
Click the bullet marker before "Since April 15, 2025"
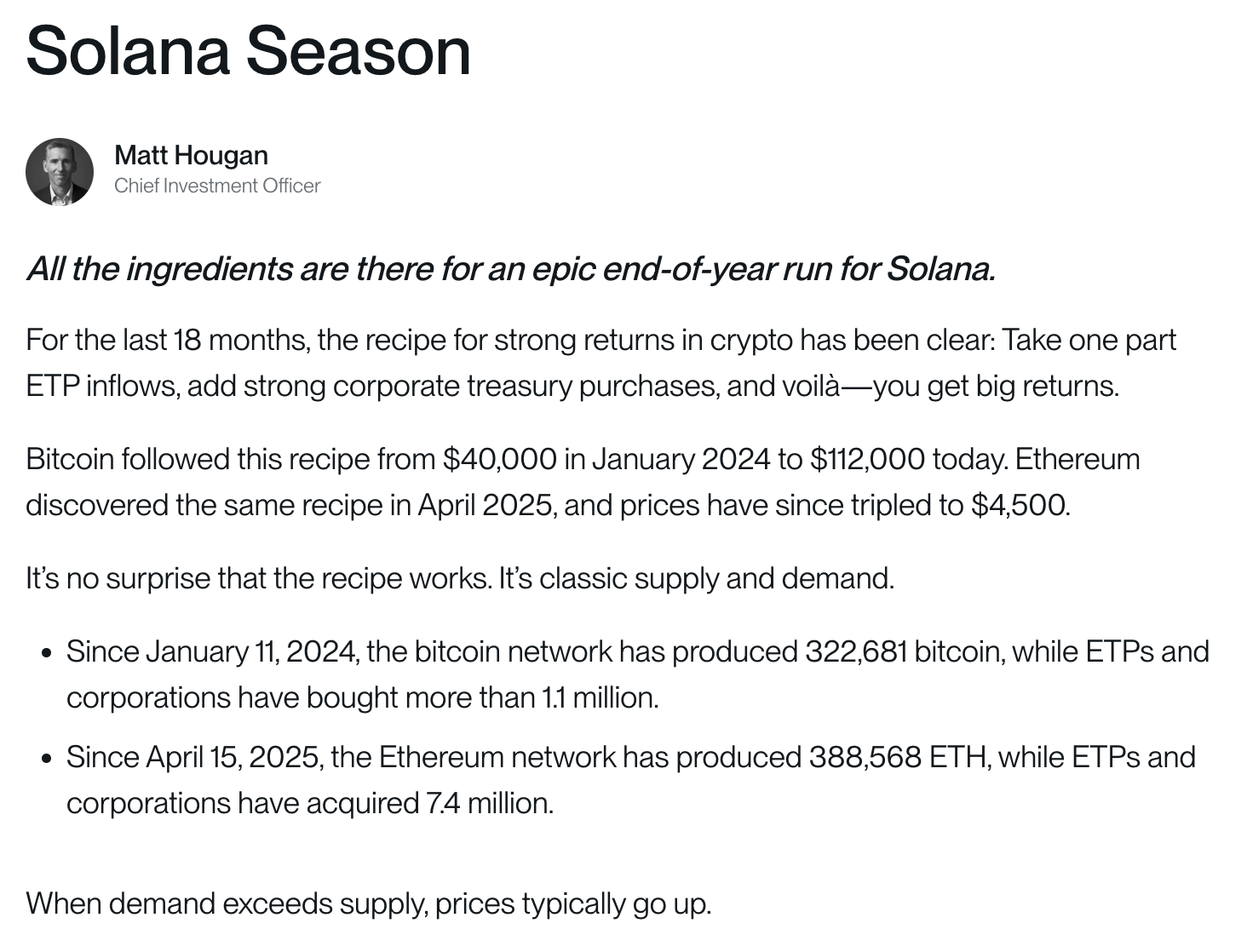click(x=47, y=760)
